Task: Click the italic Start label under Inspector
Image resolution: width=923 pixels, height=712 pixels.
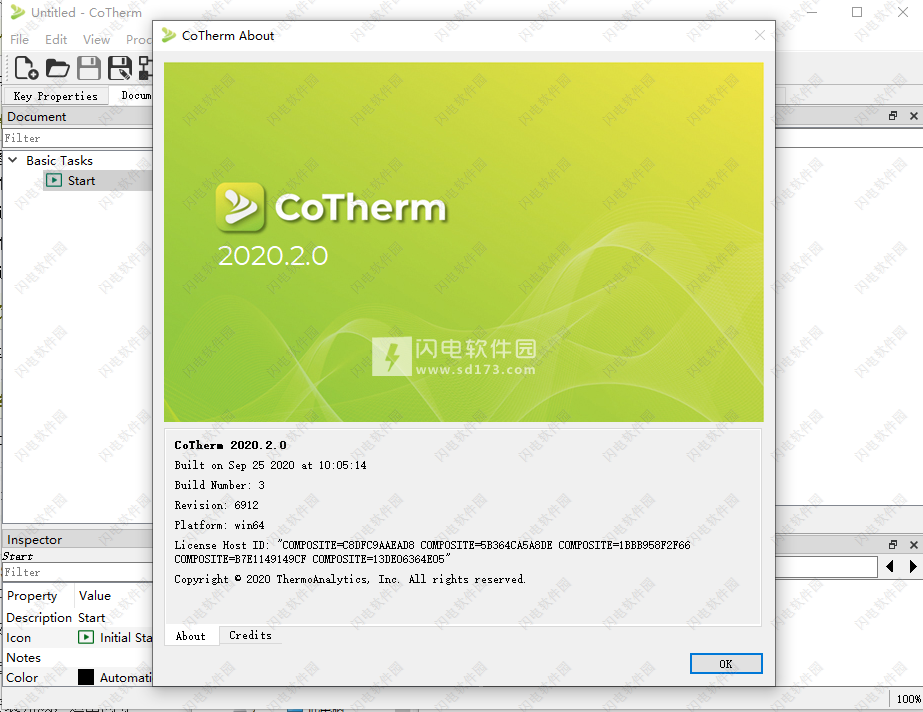Action: tap(18, 556)
